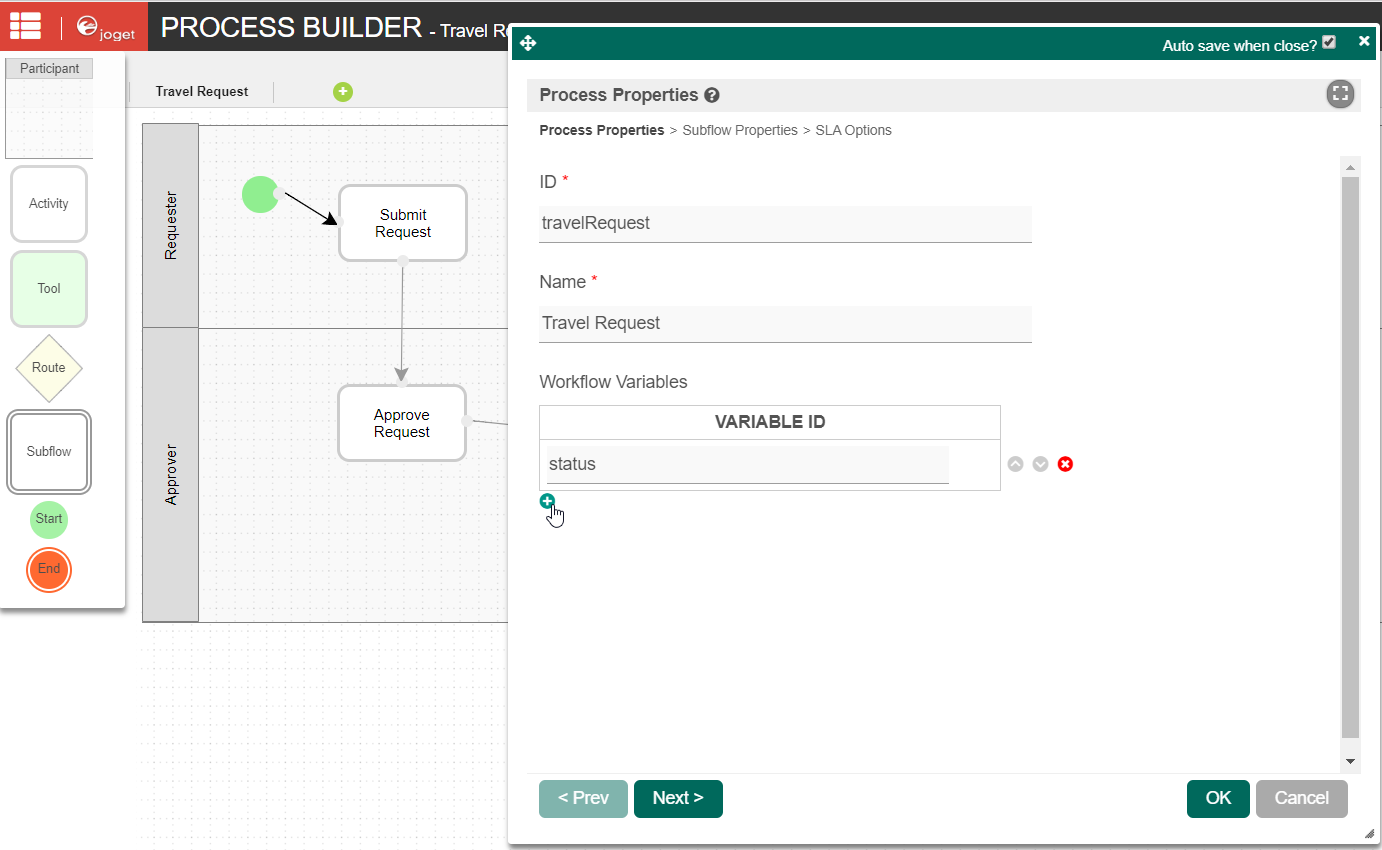1382x850 pixels.
Task: Select the End node in palette
Action: (x=49, y=569)
